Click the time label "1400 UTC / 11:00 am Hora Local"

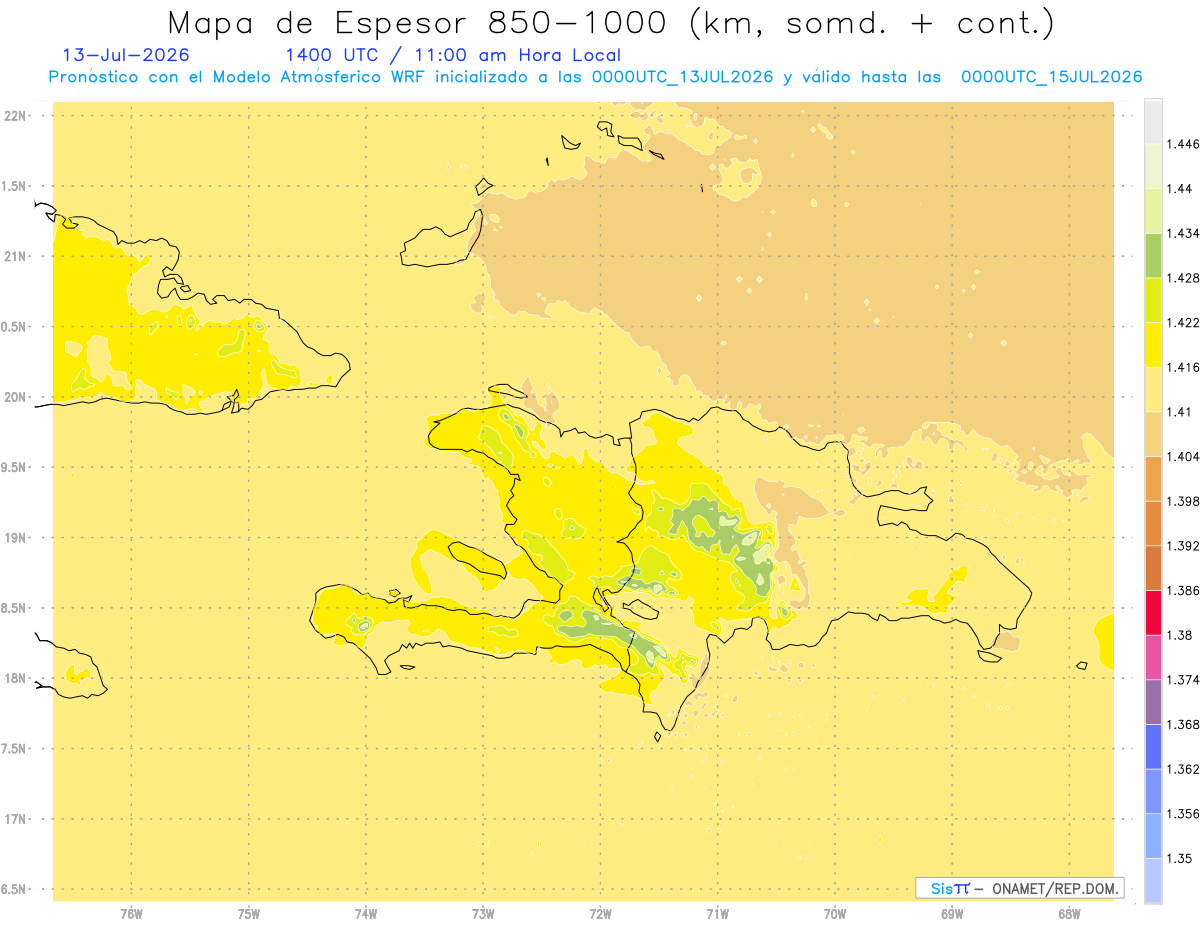(453, 55)
